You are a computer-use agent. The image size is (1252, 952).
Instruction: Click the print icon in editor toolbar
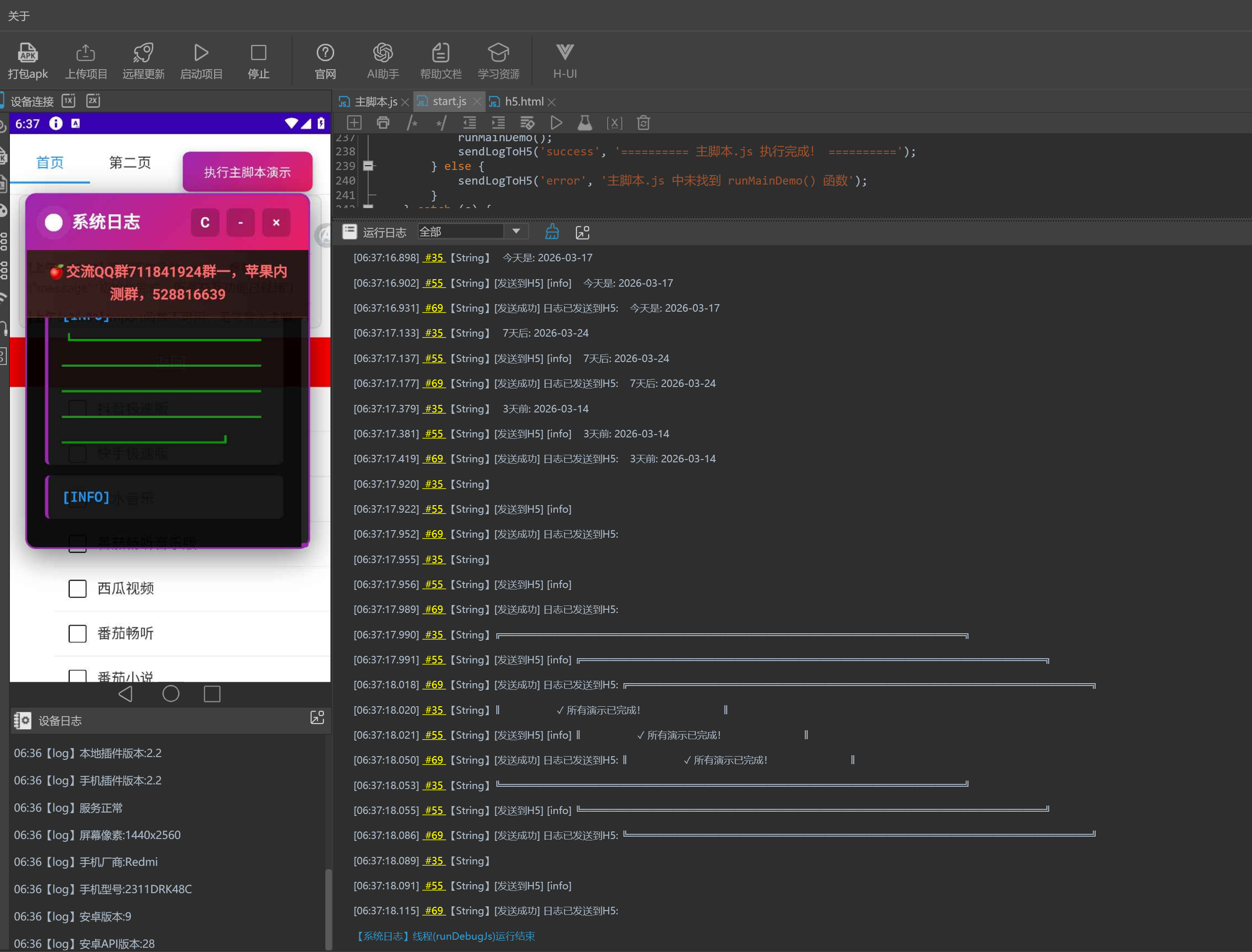point(383,123)
